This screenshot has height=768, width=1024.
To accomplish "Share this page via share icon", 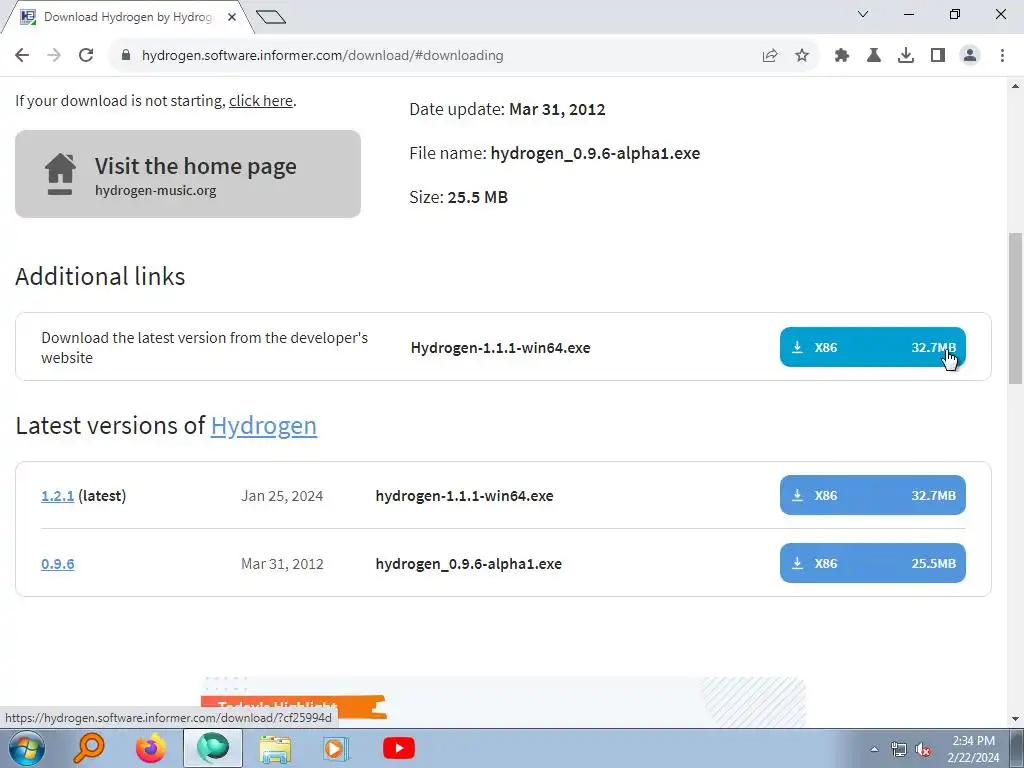I will pos(770,56).
